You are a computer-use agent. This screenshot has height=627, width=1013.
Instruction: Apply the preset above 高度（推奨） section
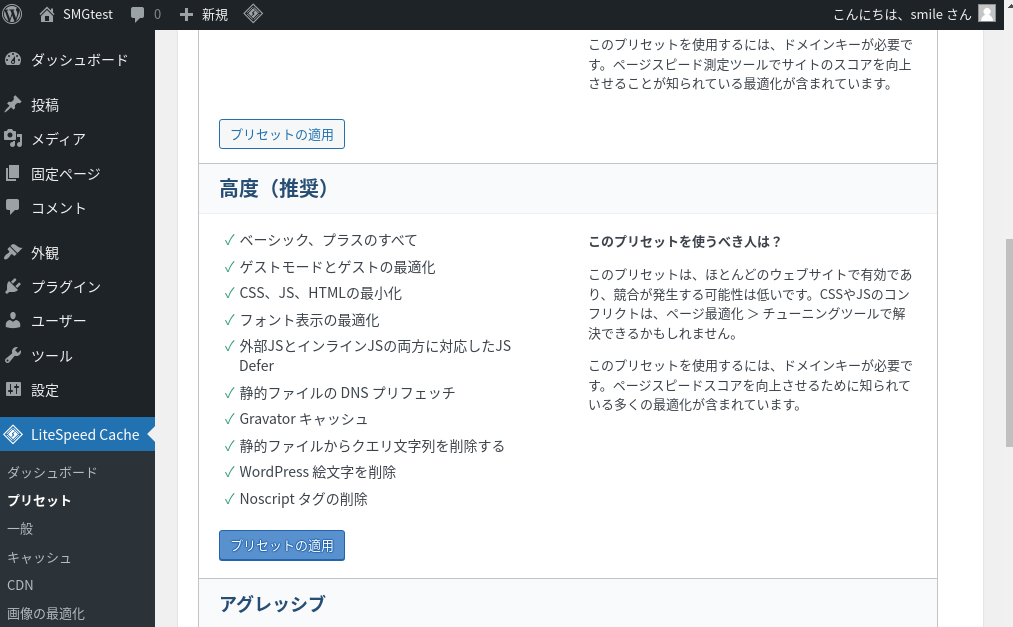pos(282,134)
